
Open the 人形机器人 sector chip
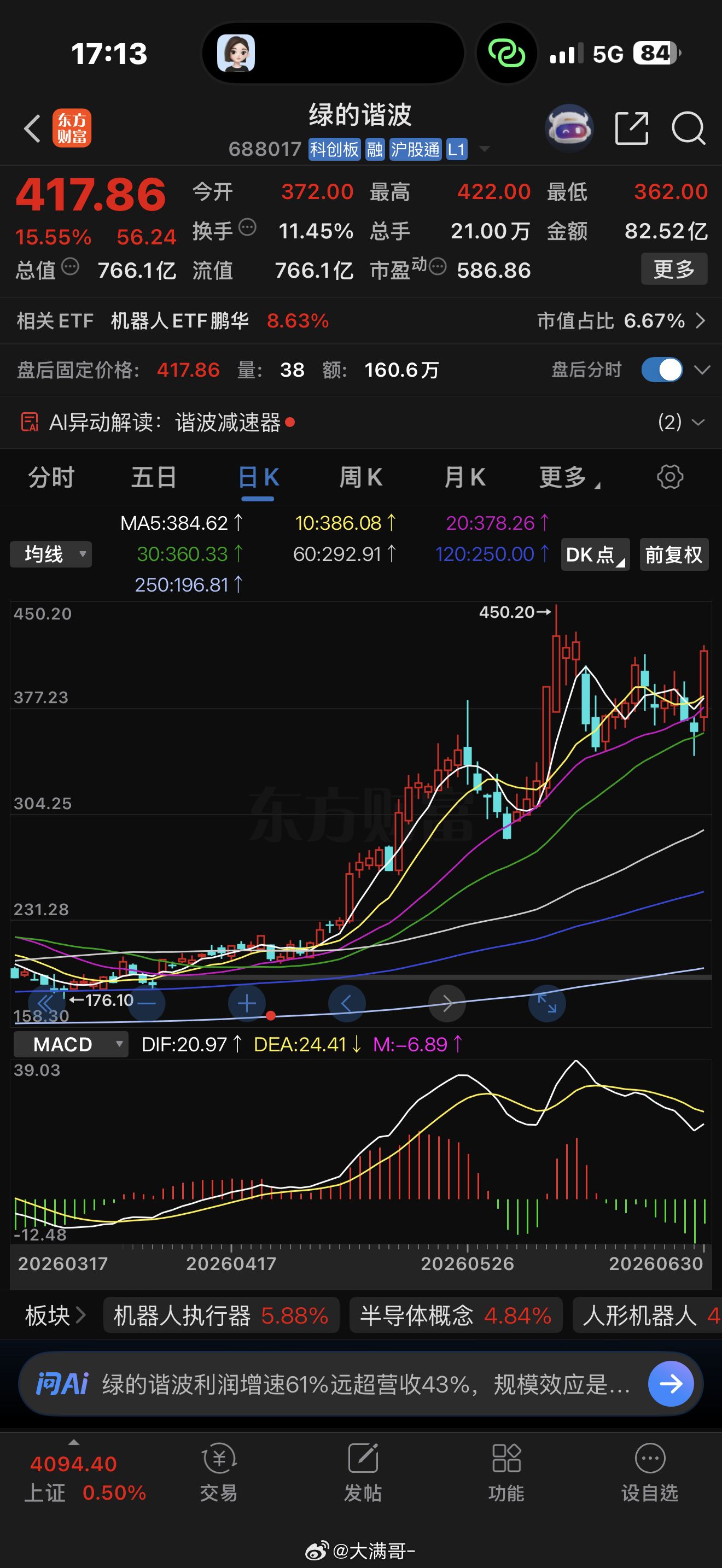pyautogui.click(x=647, y=1316)
